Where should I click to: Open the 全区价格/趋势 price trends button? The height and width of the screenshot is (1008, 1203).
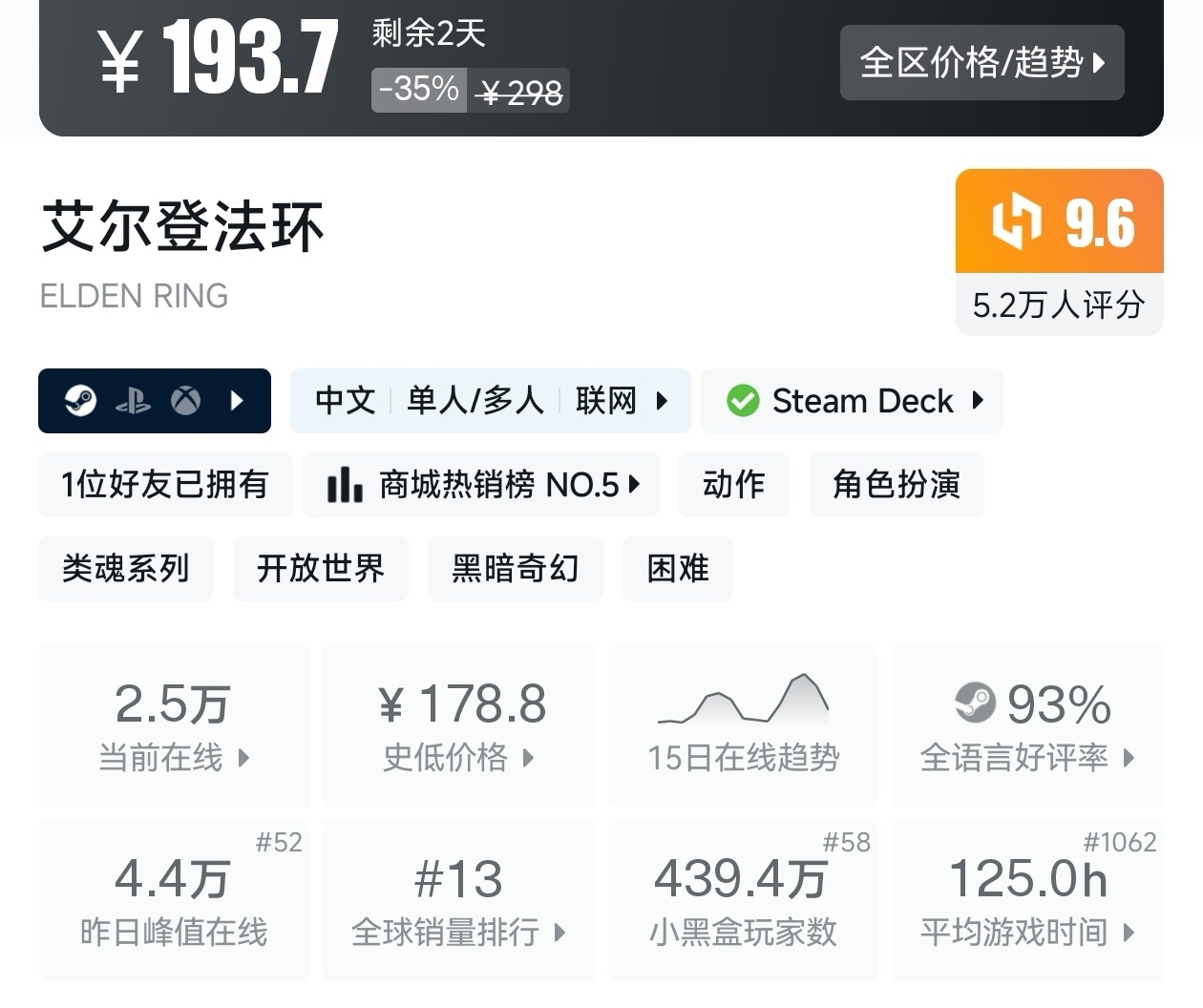pyautogui.click(x=981, y=63)
